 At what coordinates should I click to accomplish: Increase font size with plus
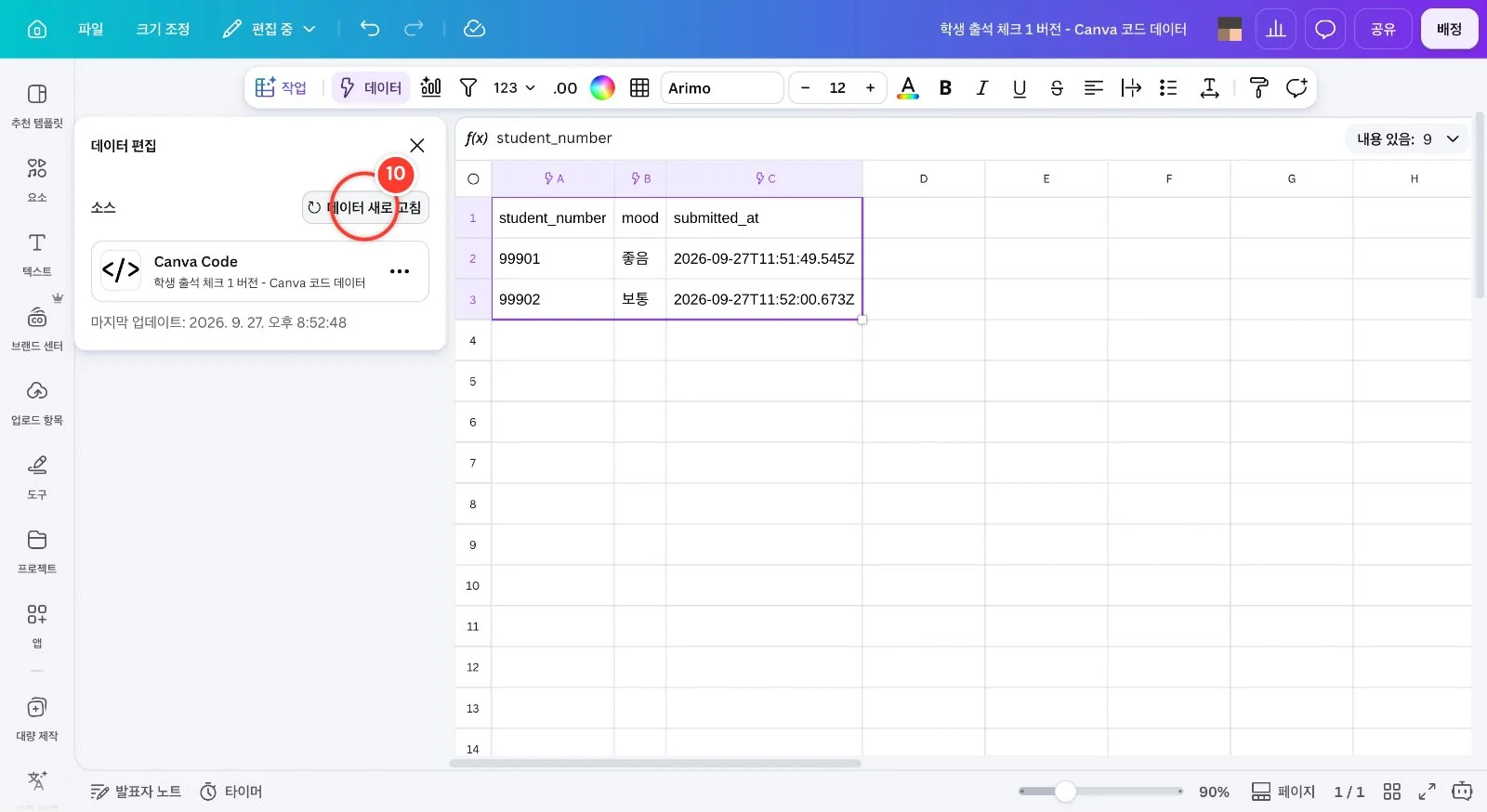click(x=870, y=87)
